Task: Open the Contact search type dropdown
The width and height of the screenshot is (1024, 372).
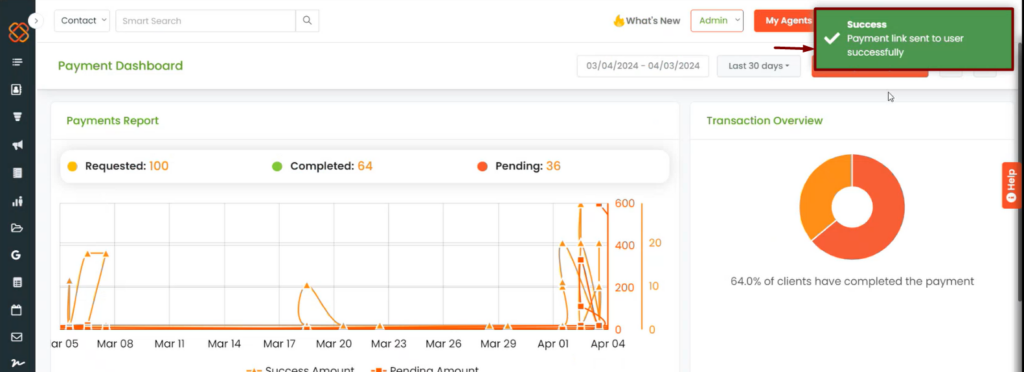Action: (82, 21)
